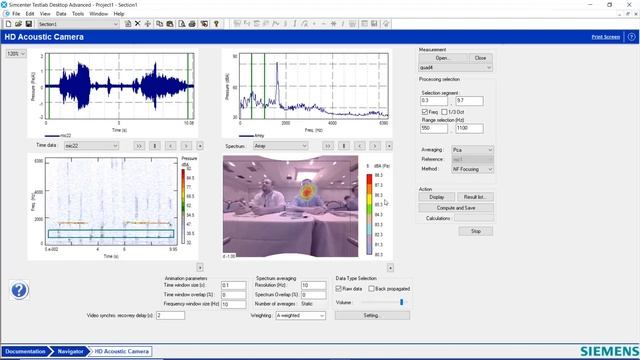Click the Paste toolbar icon

170,24
